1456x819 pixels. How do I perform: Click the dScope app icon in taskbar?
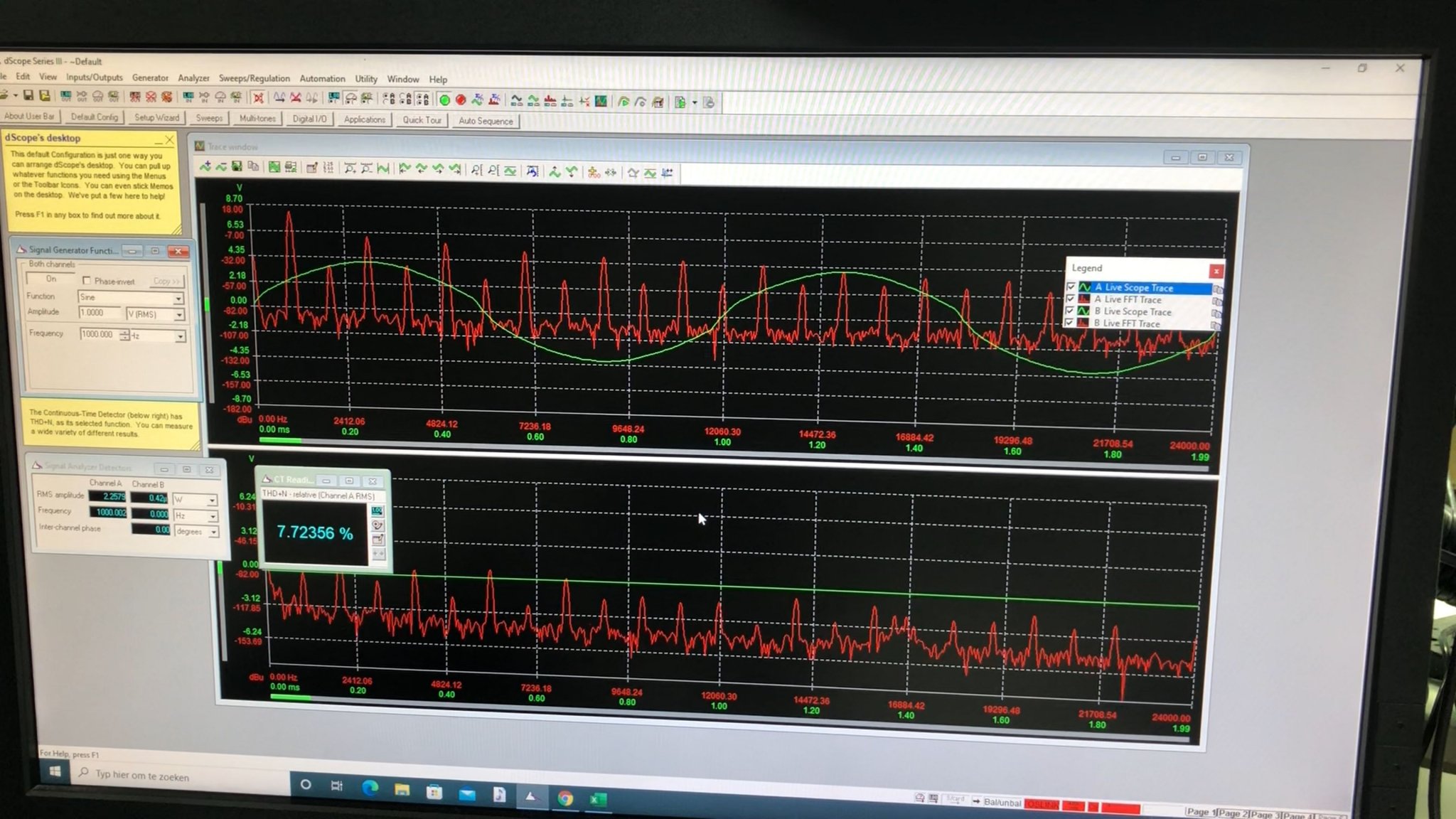(530, 797)
